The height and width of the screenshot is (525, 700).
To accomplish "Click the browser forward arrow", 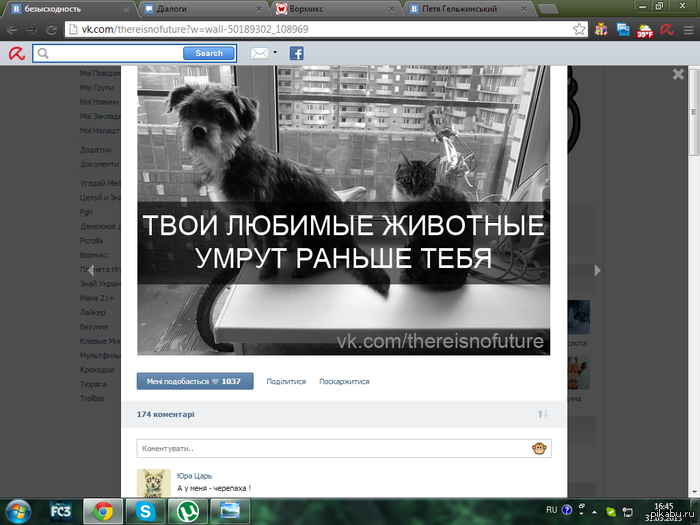I will [x=31, y=29].
